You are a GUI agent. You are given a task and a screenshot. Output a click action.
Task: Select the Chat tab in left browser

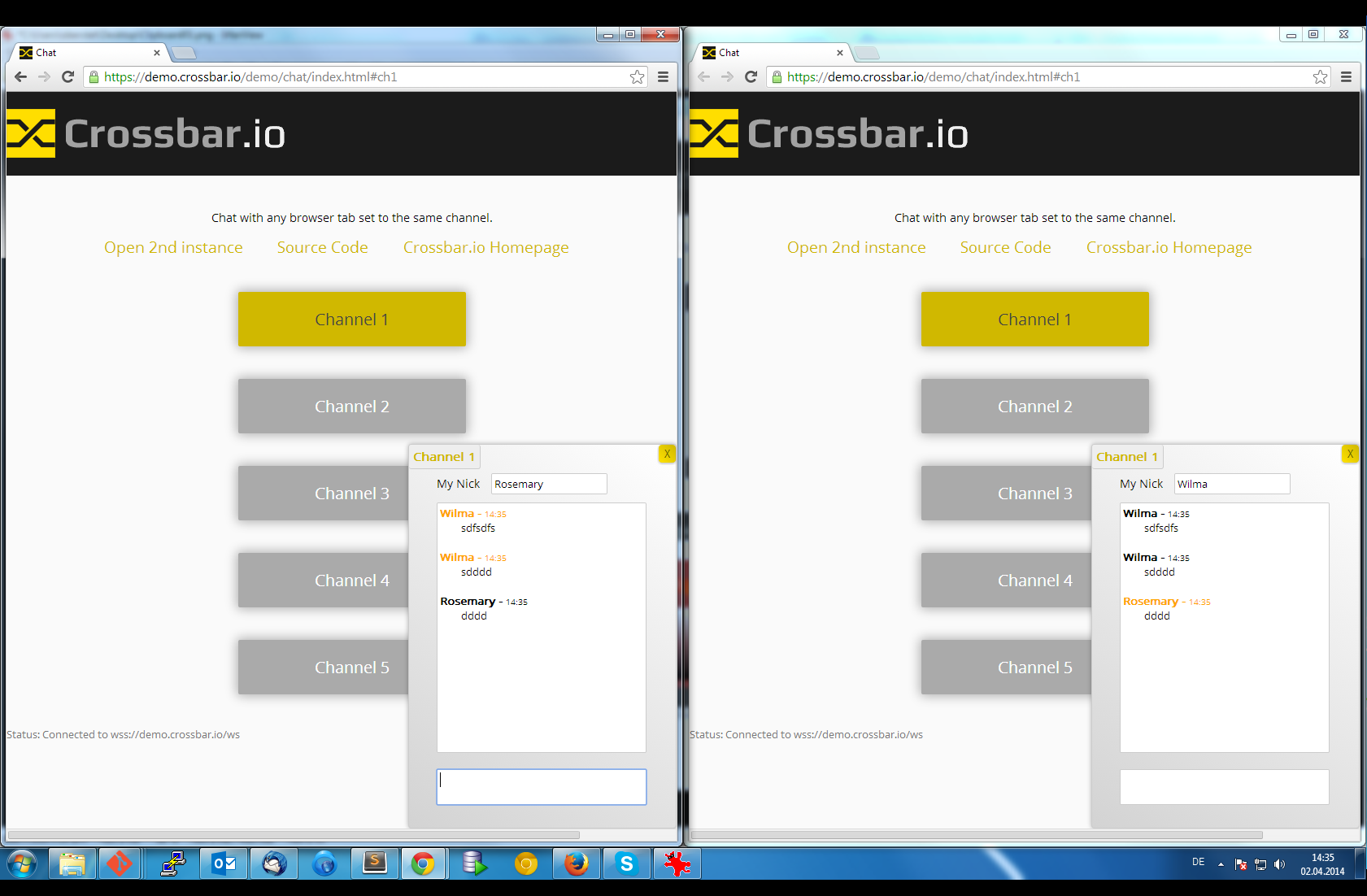point(88,53)
